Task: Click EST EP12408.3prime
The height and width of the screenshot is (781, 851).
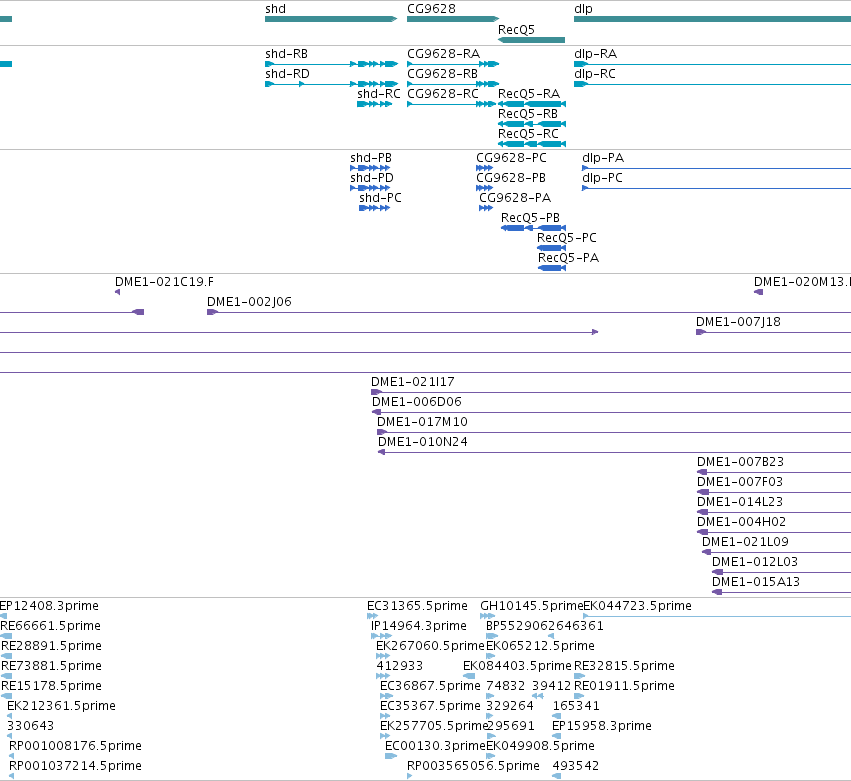Action: (x=3, y=616)
